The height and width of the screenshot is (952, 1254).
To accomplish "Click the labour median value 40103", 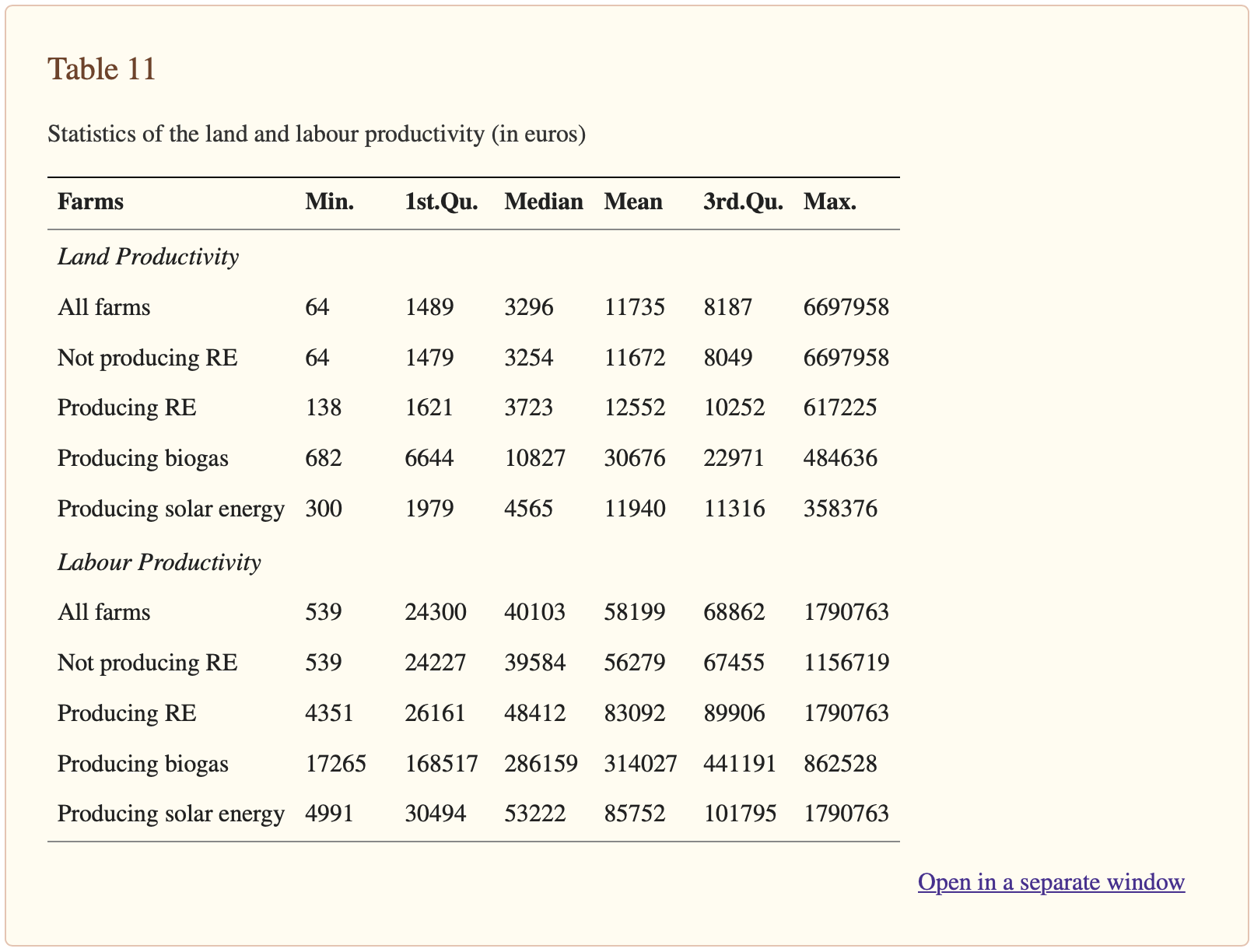I will click(534, 612).
